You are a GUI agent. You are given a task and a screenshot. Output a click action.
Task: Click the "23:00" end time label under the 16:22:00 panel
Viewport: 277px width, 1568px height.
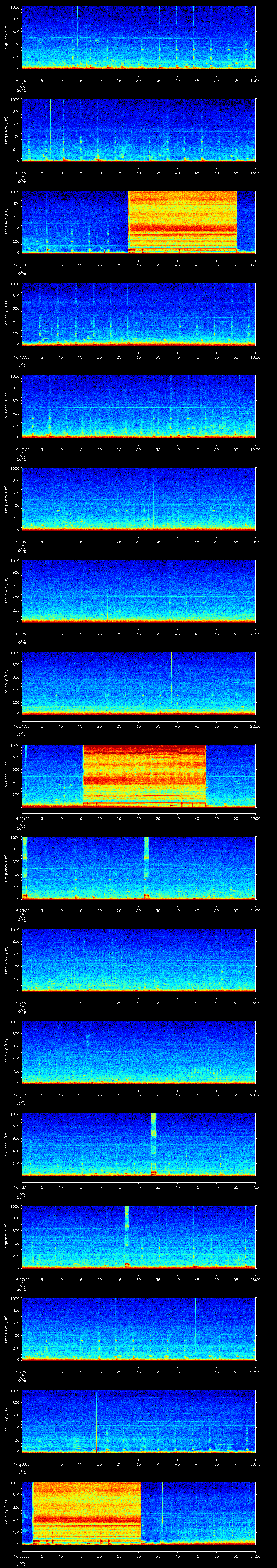coord(255,818)
